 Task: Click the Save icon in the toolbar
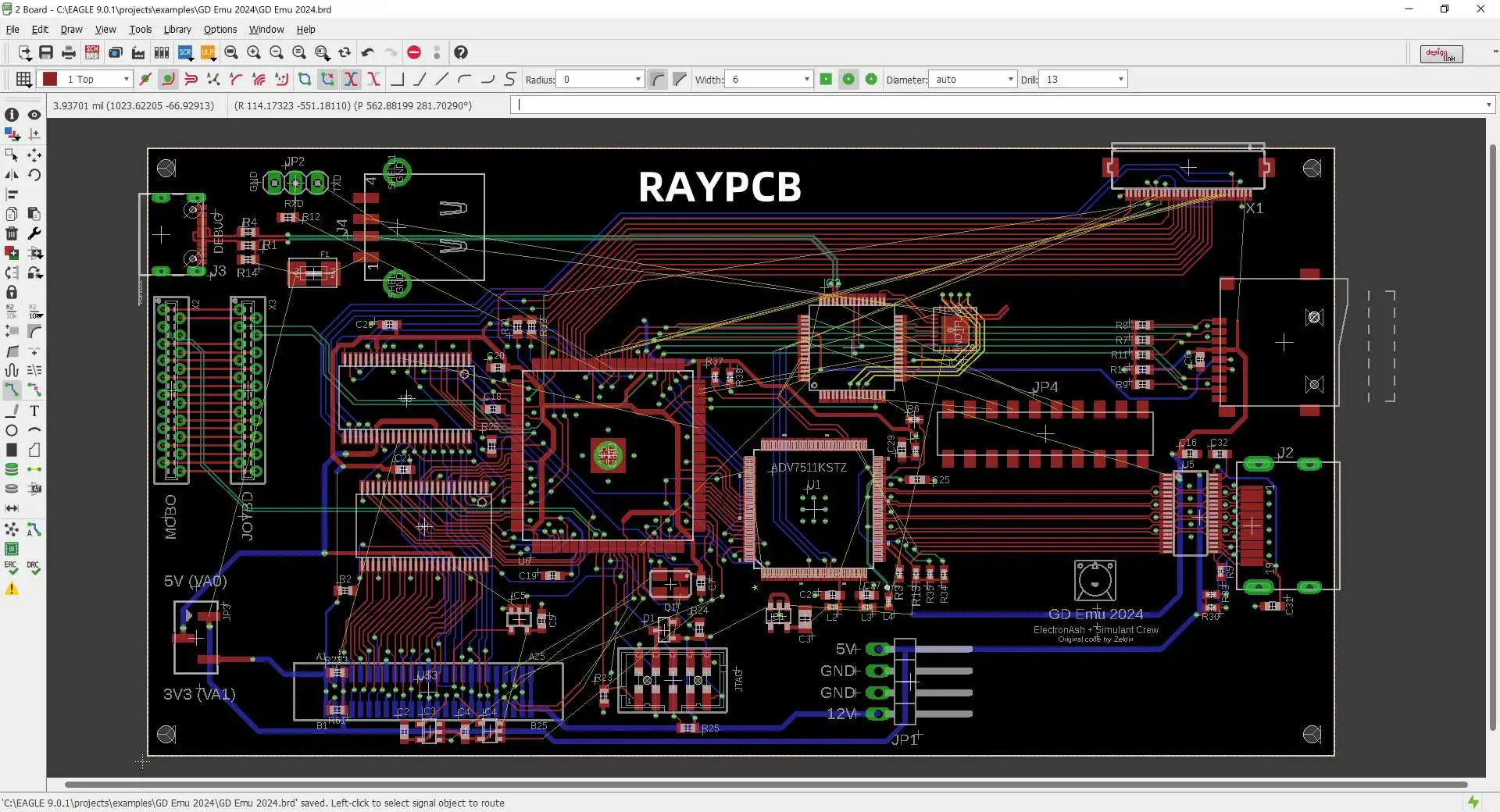point(46,52)
